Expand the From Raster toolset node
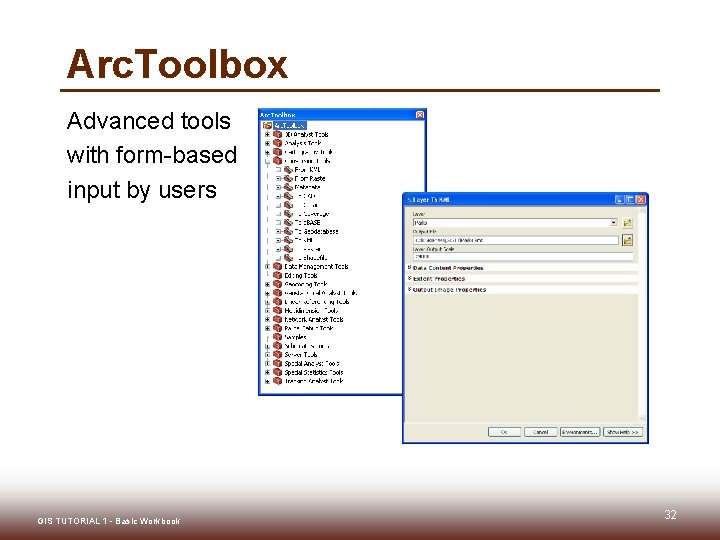The height and width of the screenshot is (540, 720). coord(278,179)
